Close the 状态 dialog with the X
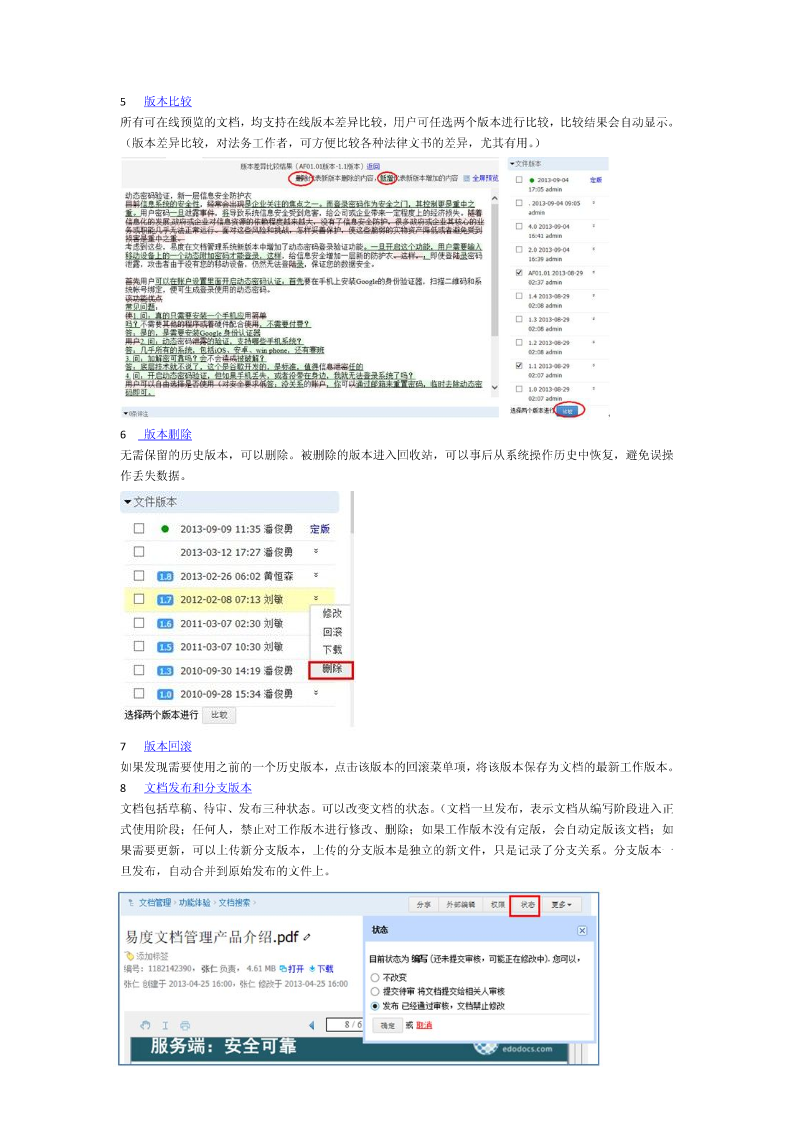Screen dimensions: 794x1123 (582, 930)
